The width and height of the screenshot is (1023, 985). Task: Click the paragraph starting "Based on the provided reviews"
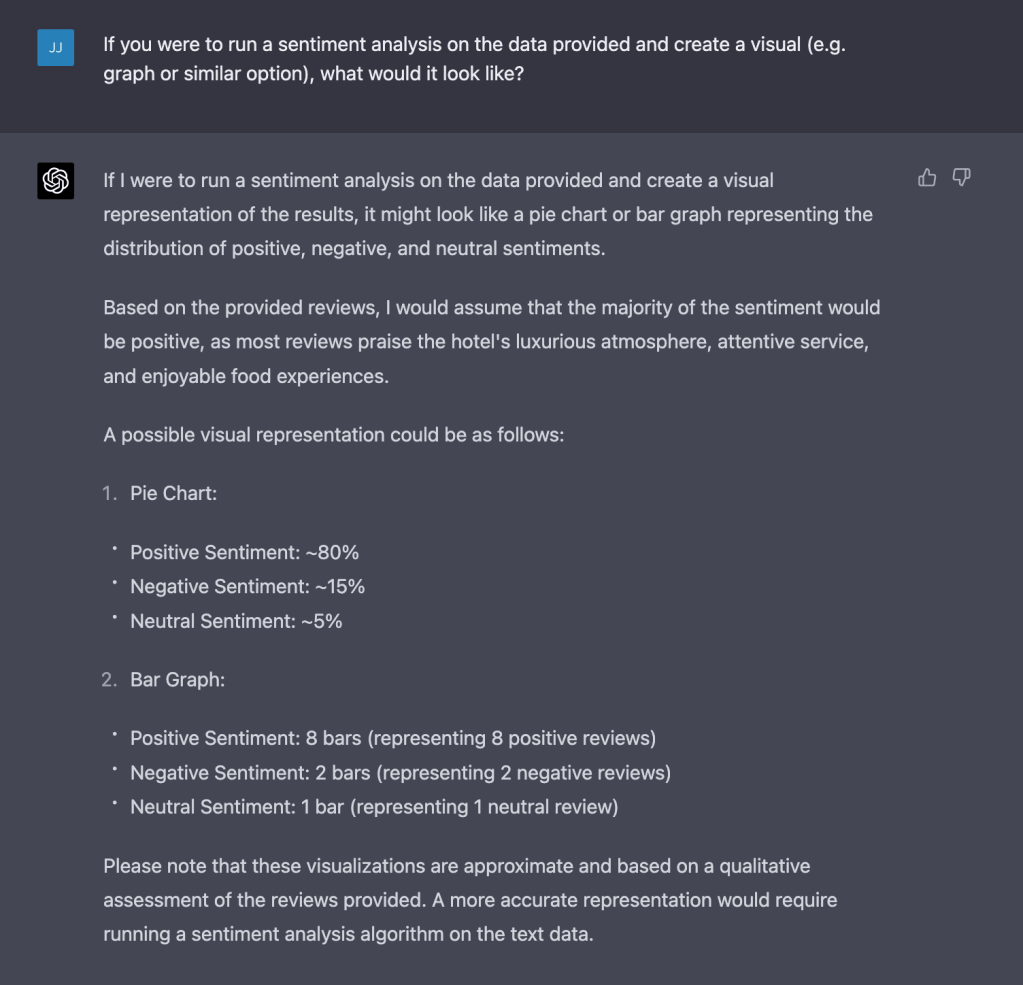491,342
